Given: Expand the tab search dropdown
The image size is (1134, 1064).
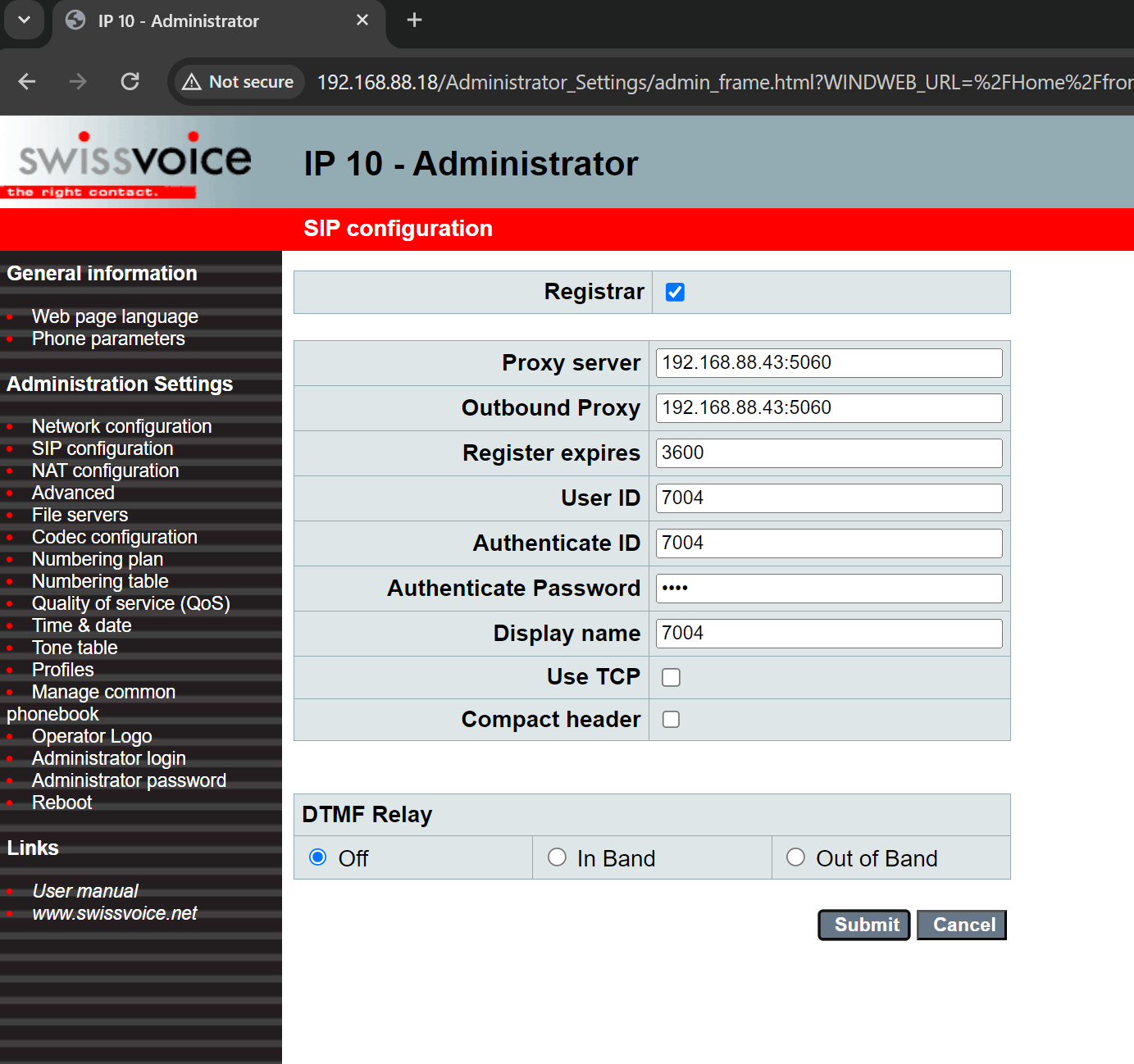Looking at the screenshot, I should tap(25, 20).
